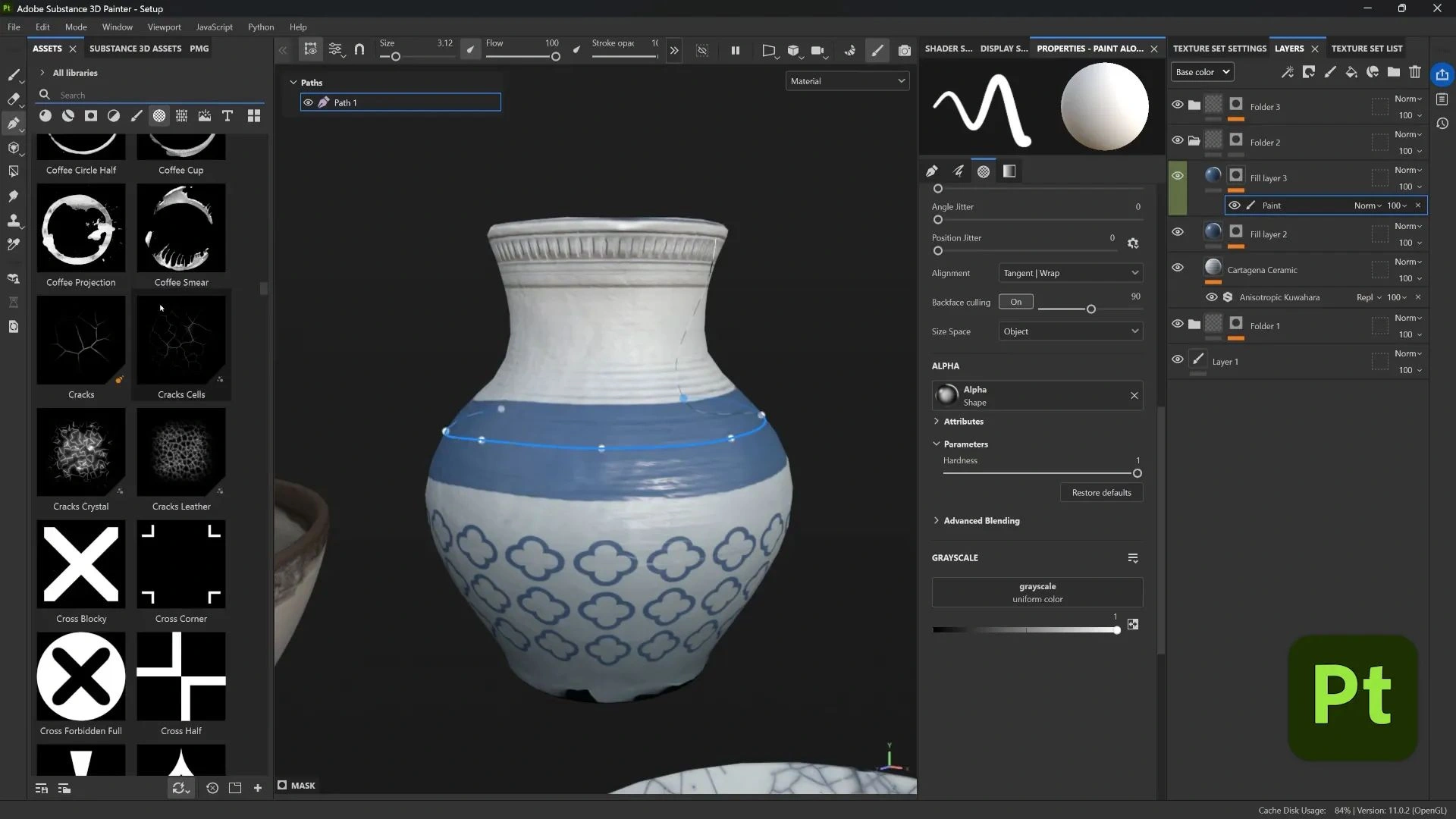Image resolution: width=1456 pixels, height=819 pixels.
Task: Filter assets by Alphas category icon
Action: (159, 116)
